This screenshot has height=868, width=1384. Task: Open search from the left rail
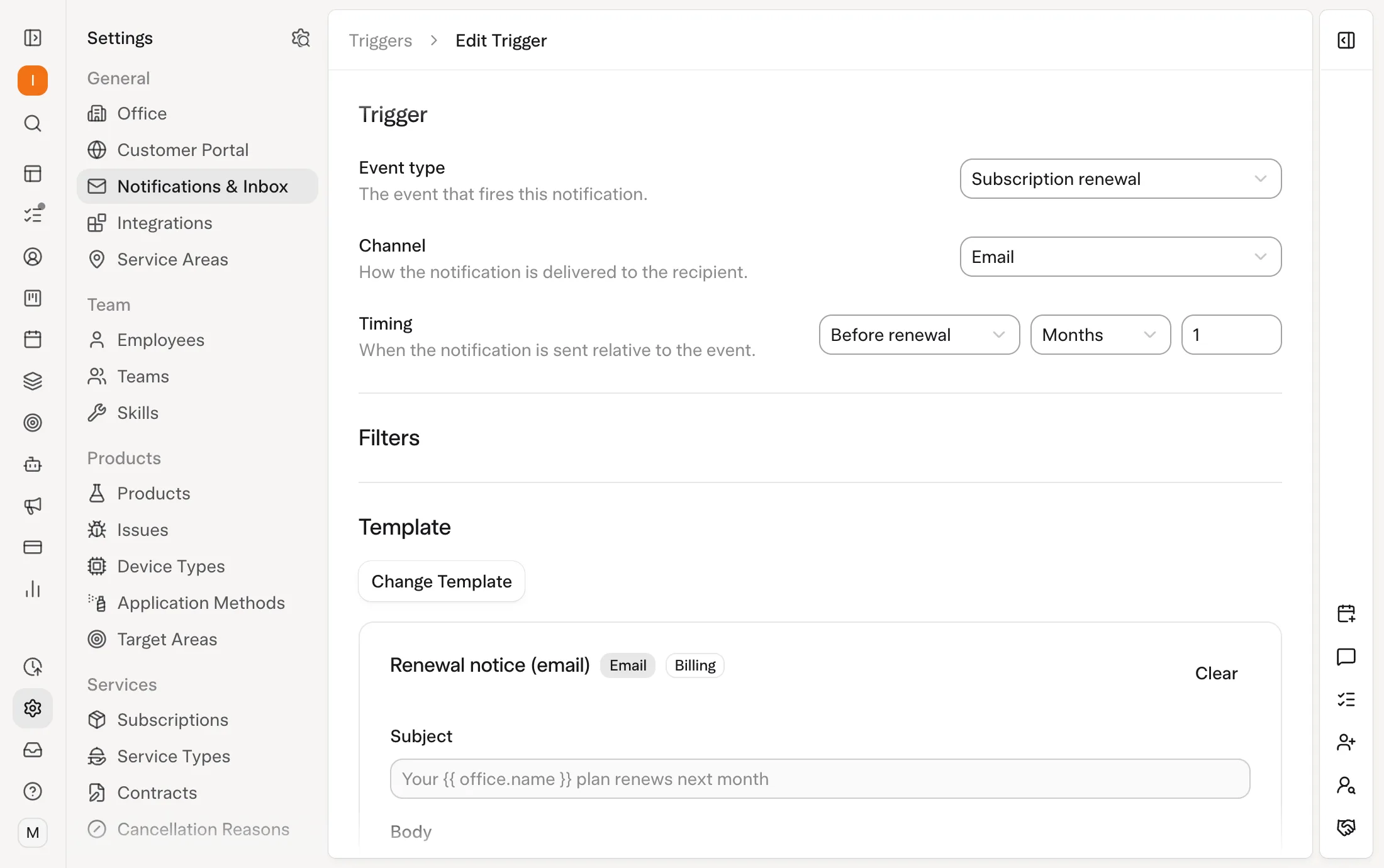coord(33,123)
